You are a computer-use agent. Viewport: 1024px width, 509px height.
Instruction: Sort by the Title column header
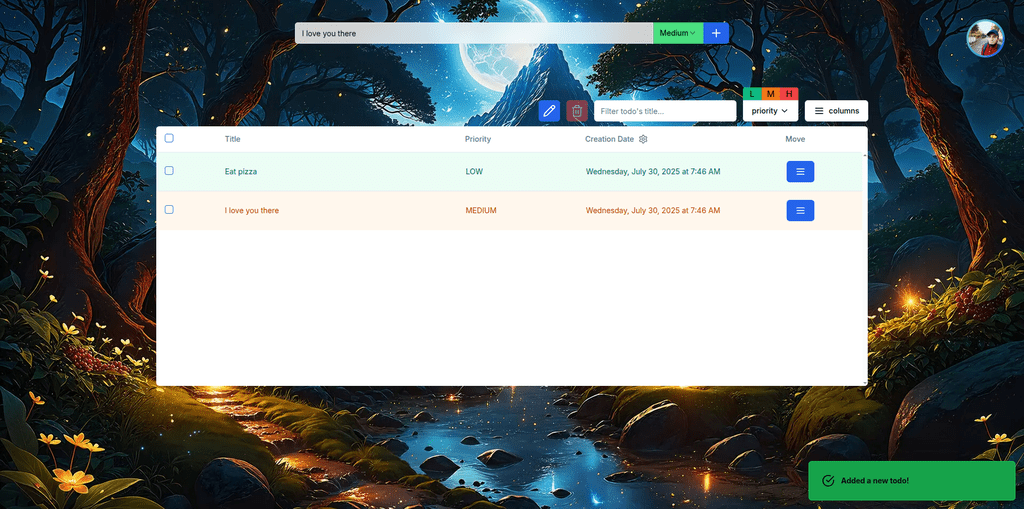pyautogui.click(x=232, y=139)
